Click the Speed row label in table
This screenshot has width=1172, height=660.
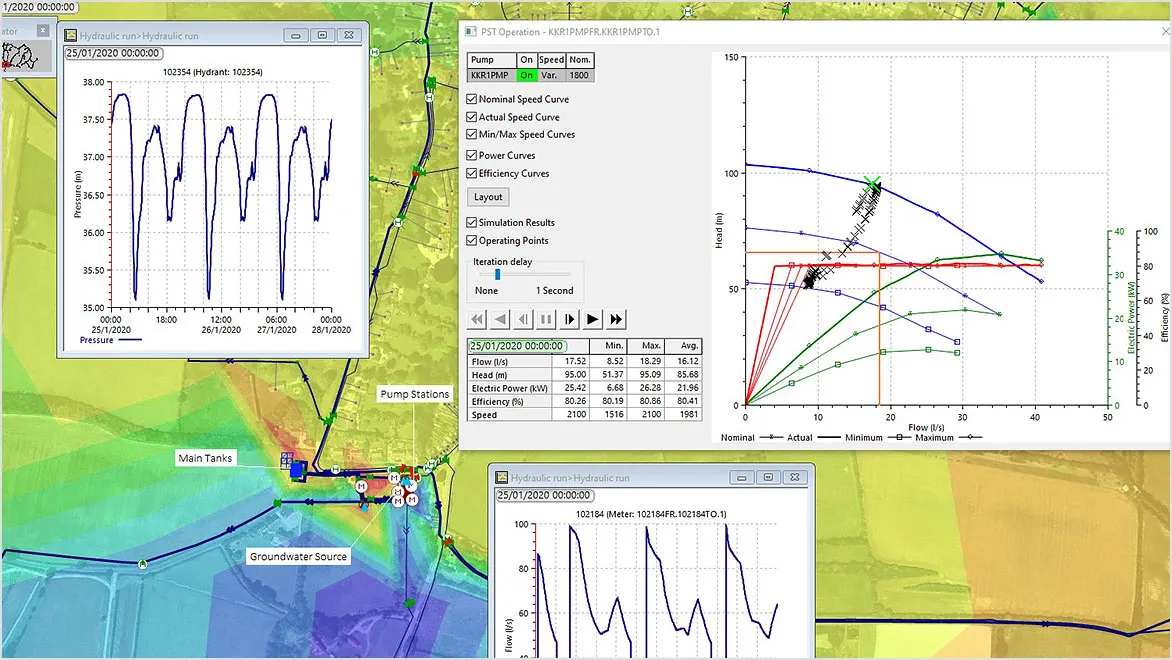pyautogui.click(x=484, y=415)
